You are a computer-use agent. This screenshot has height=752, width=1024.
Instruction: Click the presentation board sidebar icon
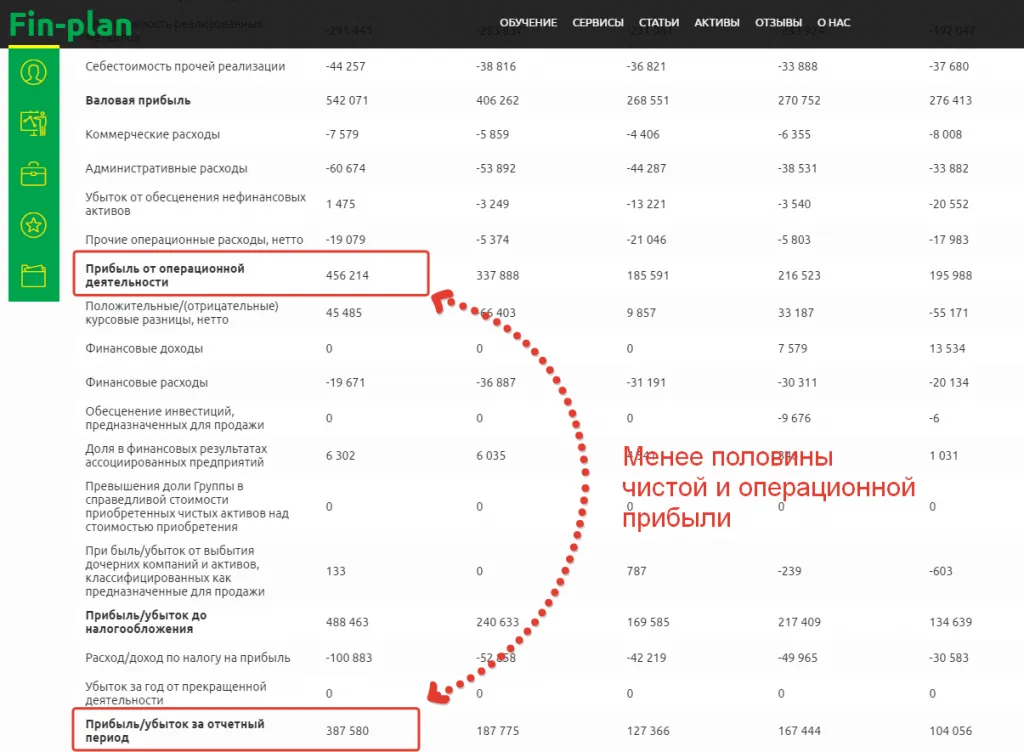[x=33, y=123]
